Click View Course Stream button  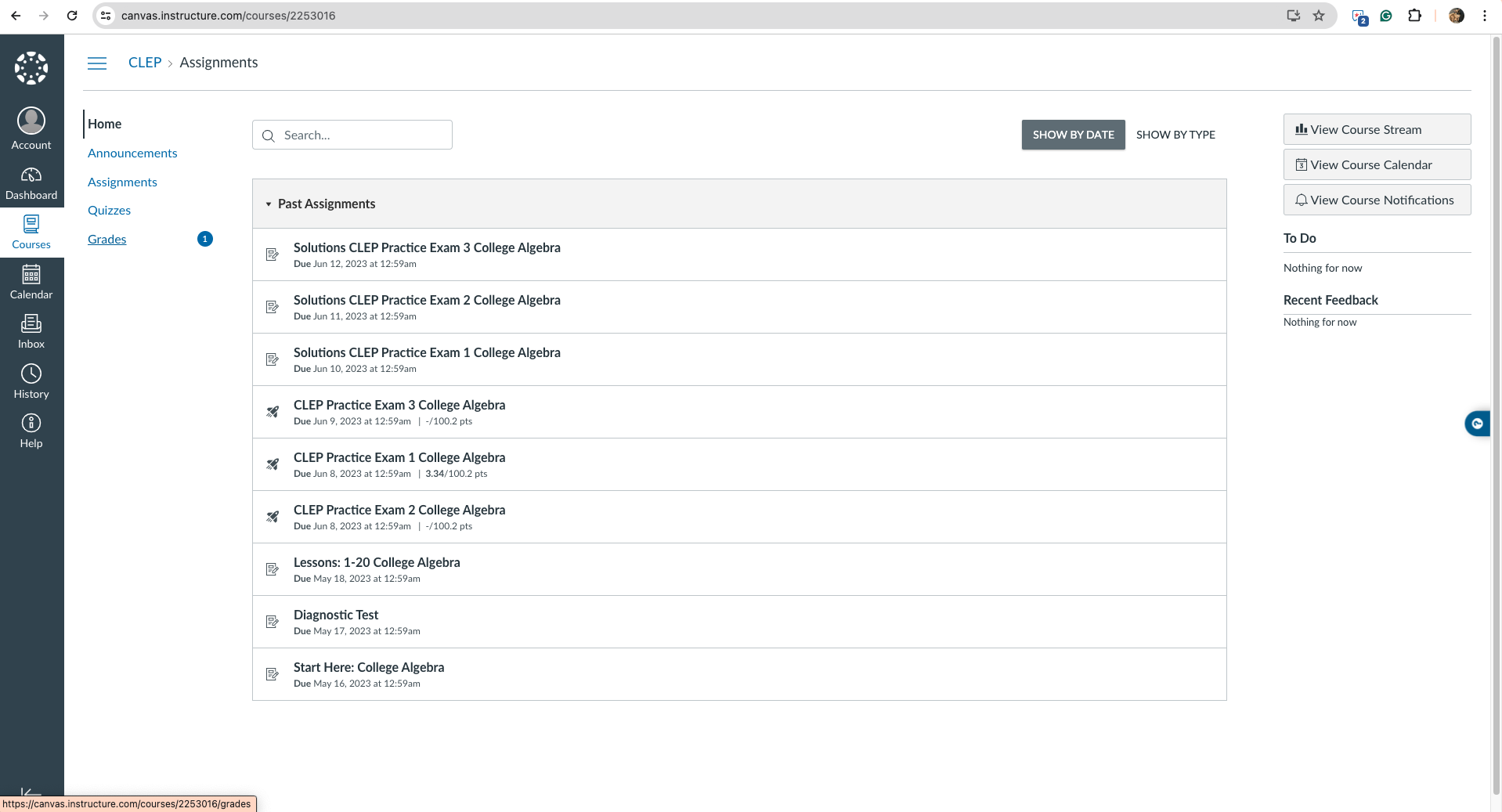point(1375,129)
